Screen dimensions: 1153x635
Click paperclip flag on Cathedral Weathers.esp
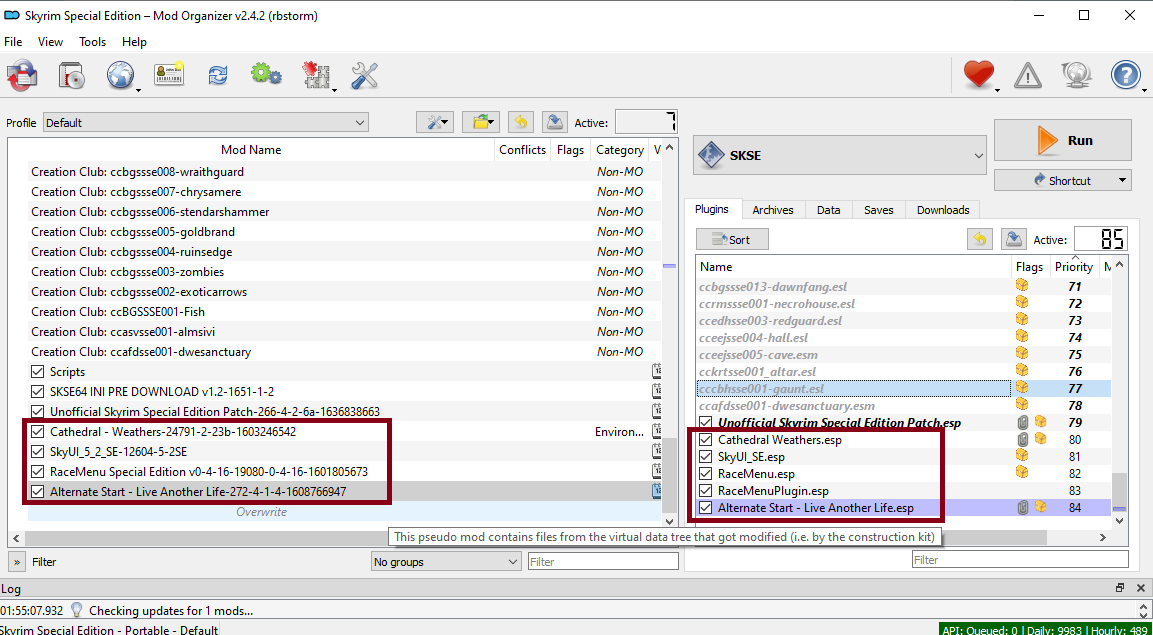tap(1021, 440)
